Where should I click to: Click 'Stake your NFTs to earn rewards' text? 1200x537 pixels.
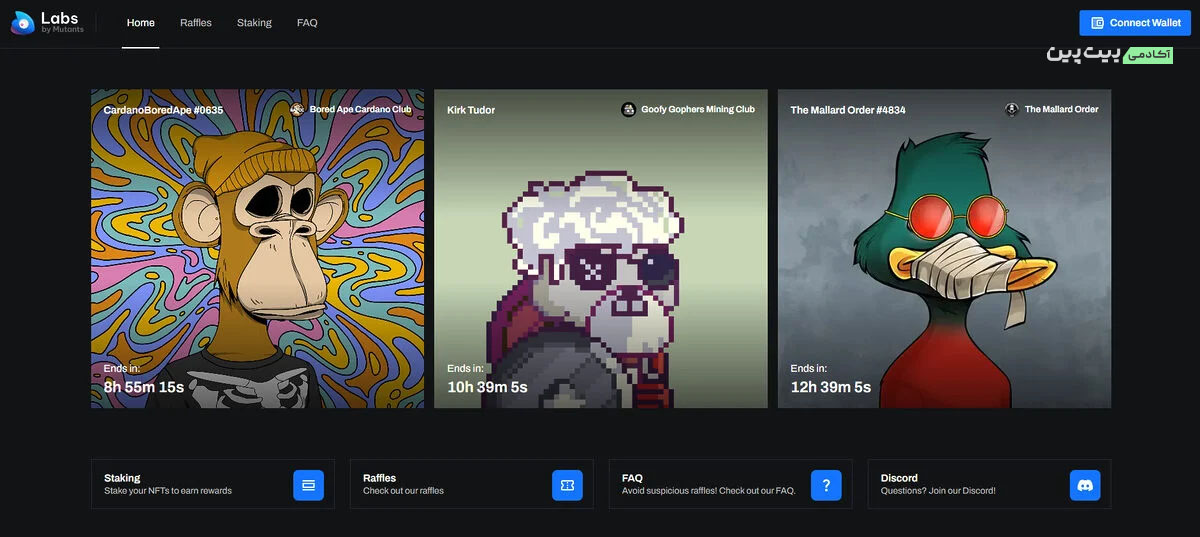[168, 491]
